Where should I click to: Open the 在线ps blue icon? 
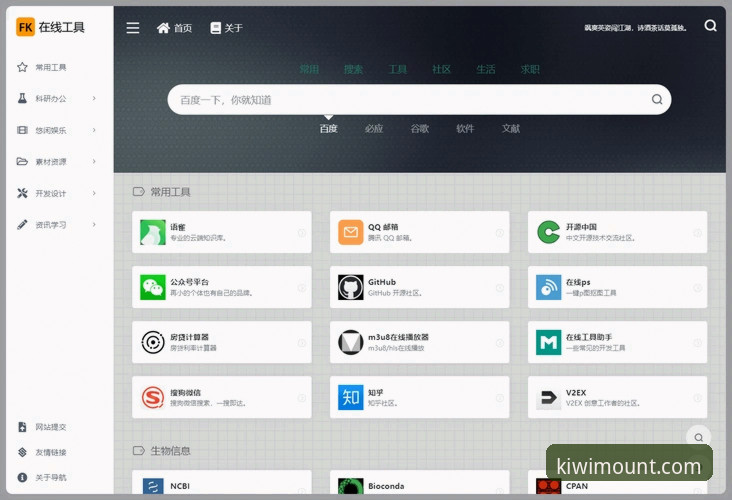point(549,287)
